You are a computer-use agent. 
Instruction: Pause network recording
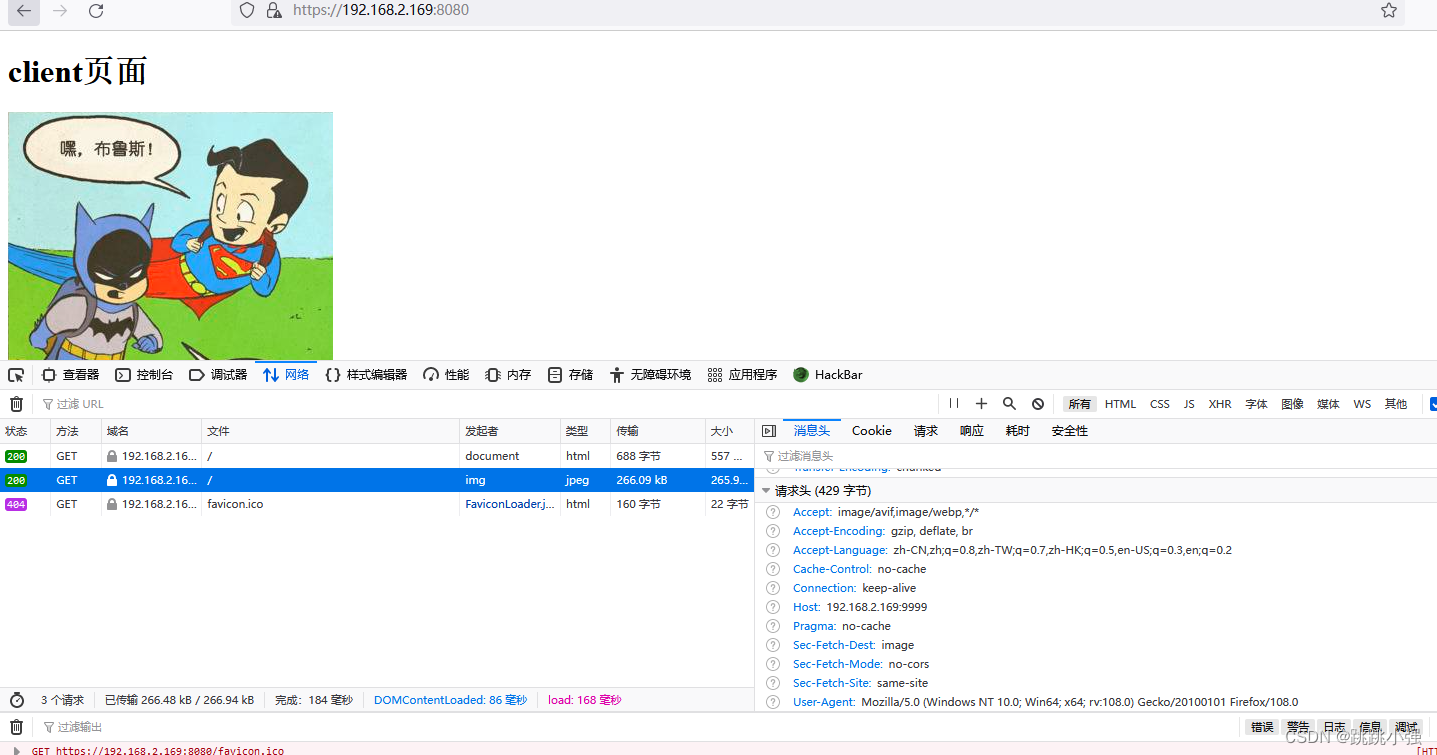[x=953, y=404]
